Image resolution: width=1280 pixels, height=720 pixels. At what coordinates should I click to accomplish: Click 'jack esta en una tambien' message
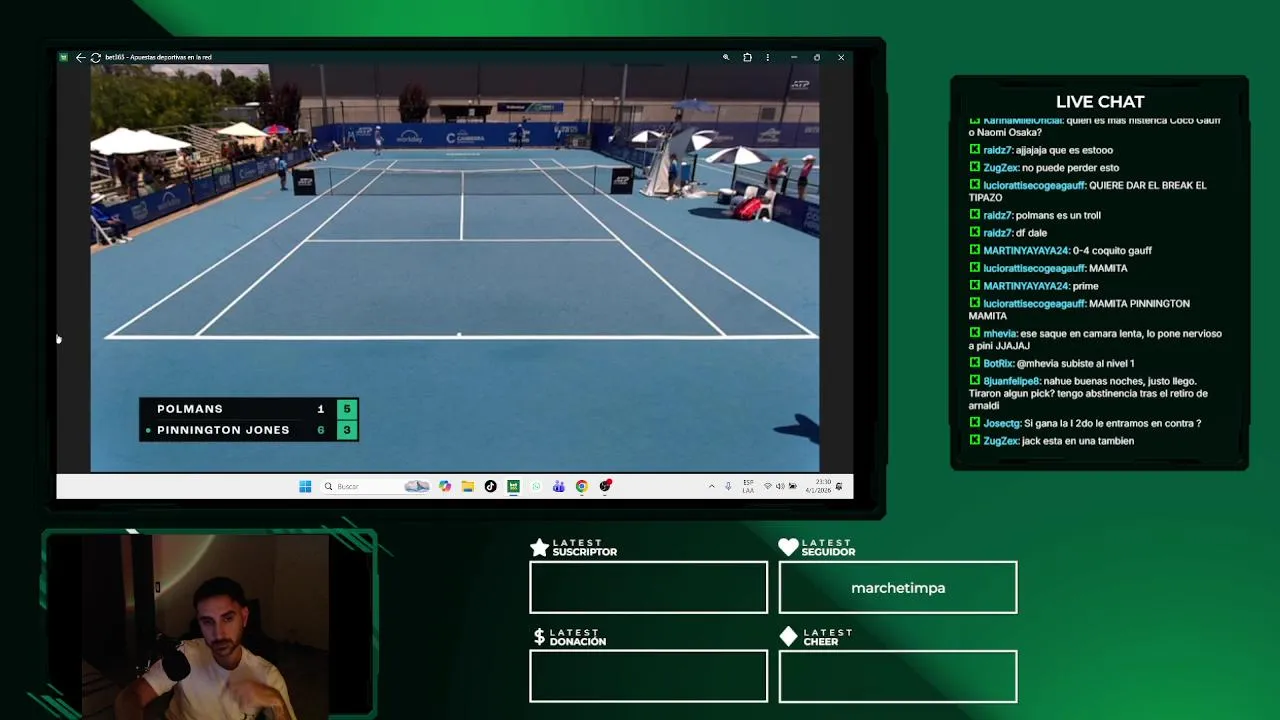coord(1078,441)
